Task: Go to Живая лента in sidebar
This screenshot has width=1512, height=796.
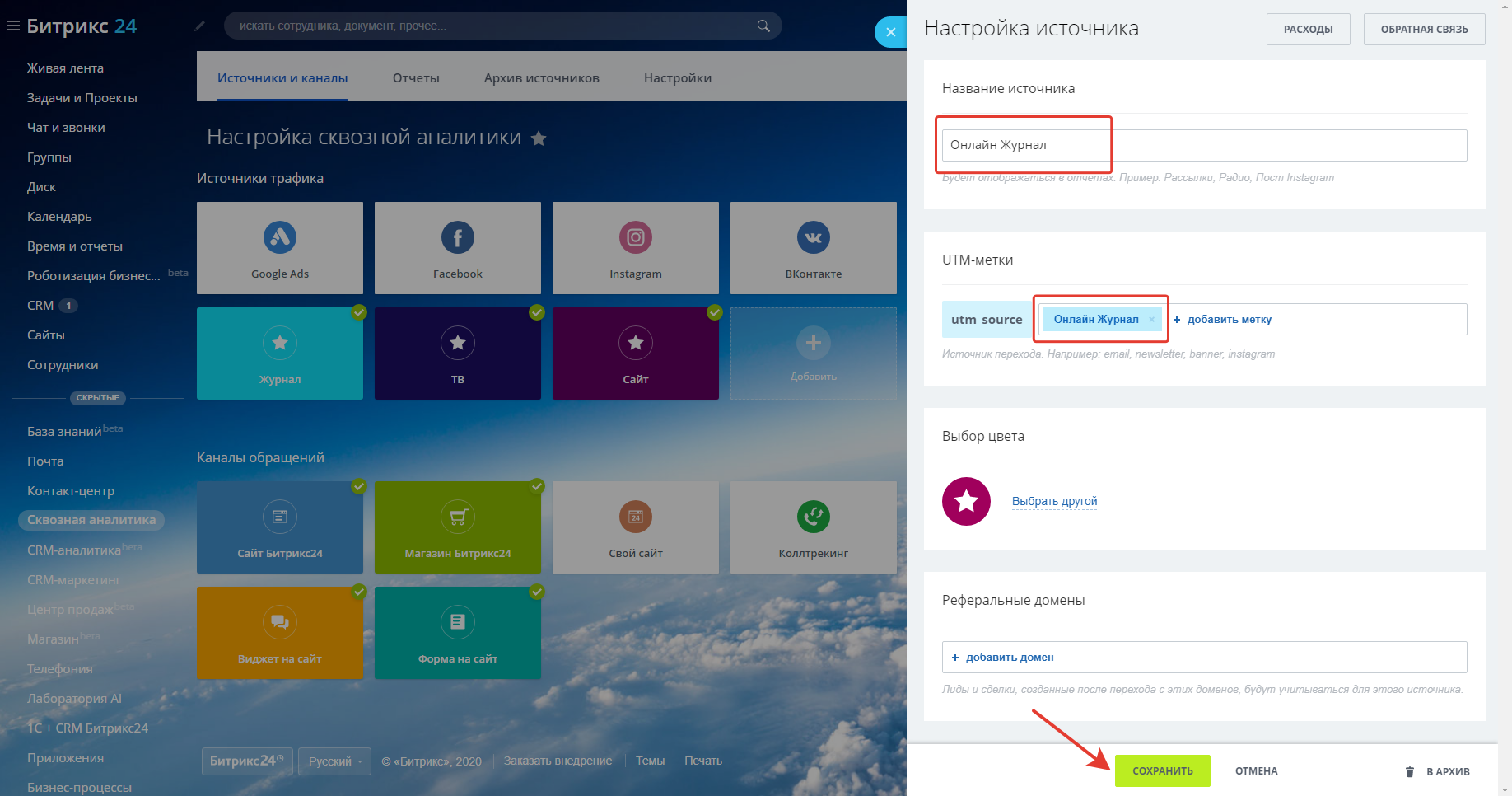Action: click(65, 68)
